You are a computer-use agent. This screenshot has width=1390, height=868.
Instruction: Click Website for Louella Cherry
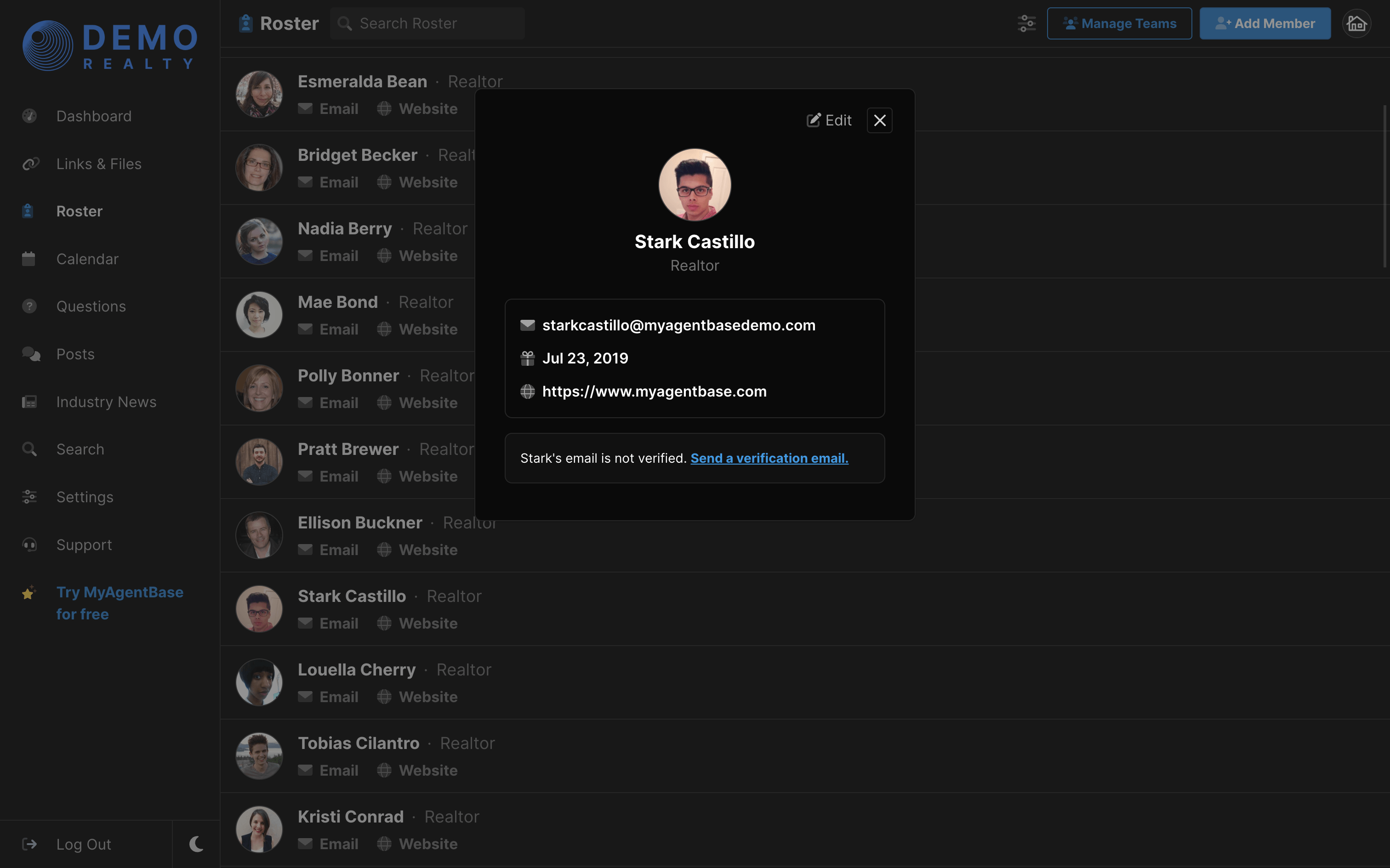tap(417, 696)
